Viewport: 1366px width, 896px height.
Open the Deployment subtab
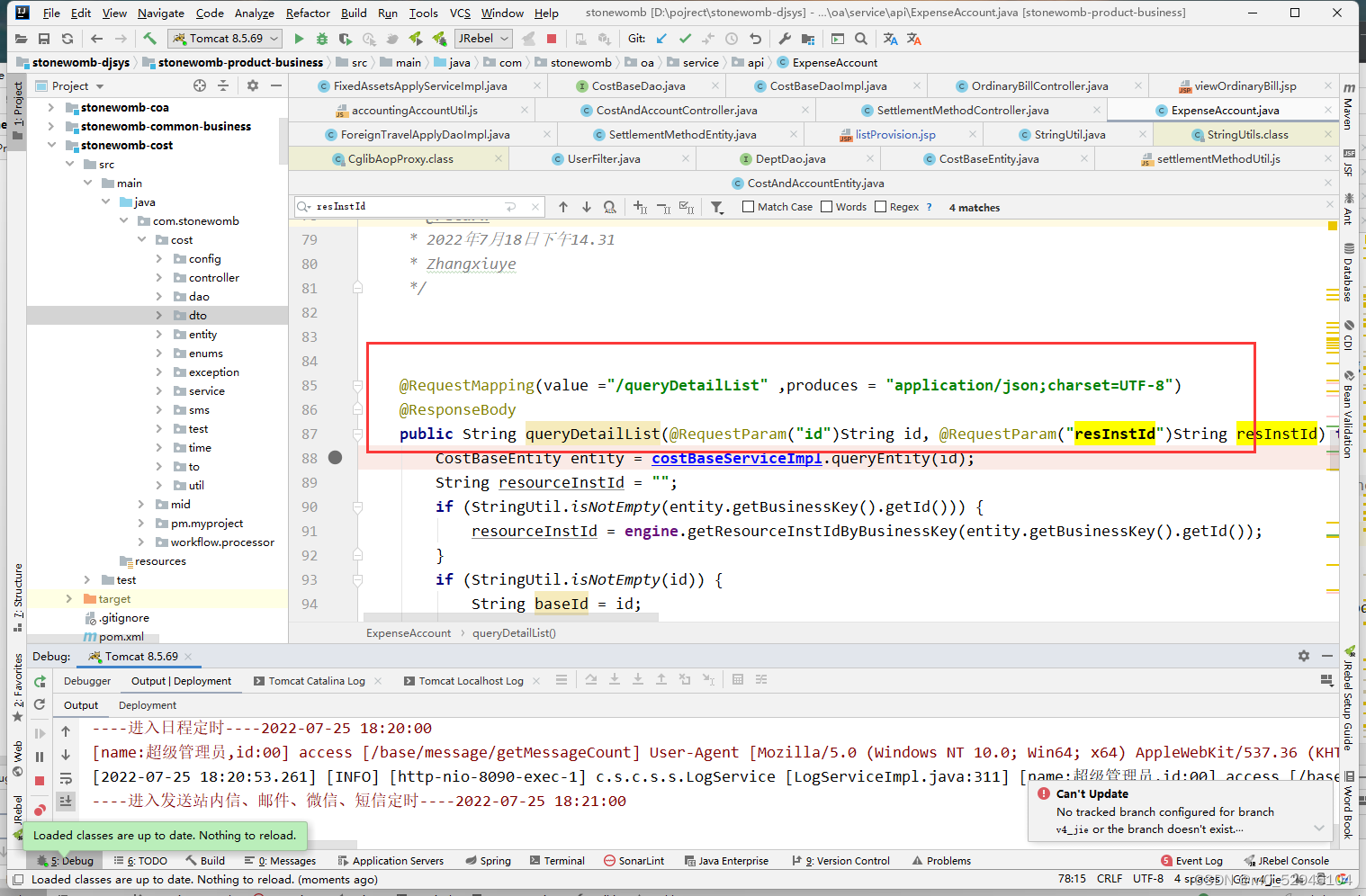[148, 705]
